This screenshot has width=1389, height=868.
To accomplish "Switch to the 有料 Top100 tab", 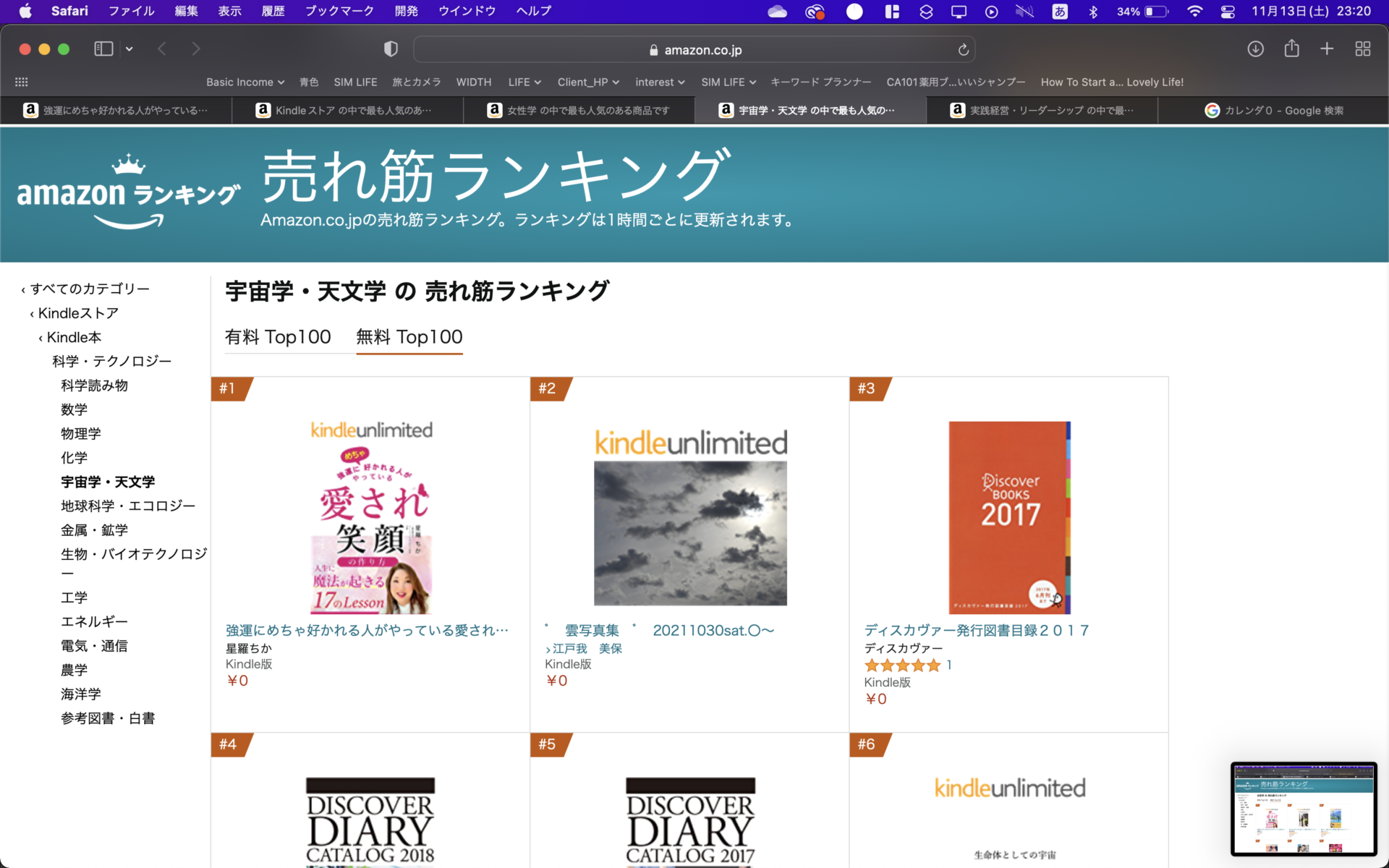I will tap(278, 337).
